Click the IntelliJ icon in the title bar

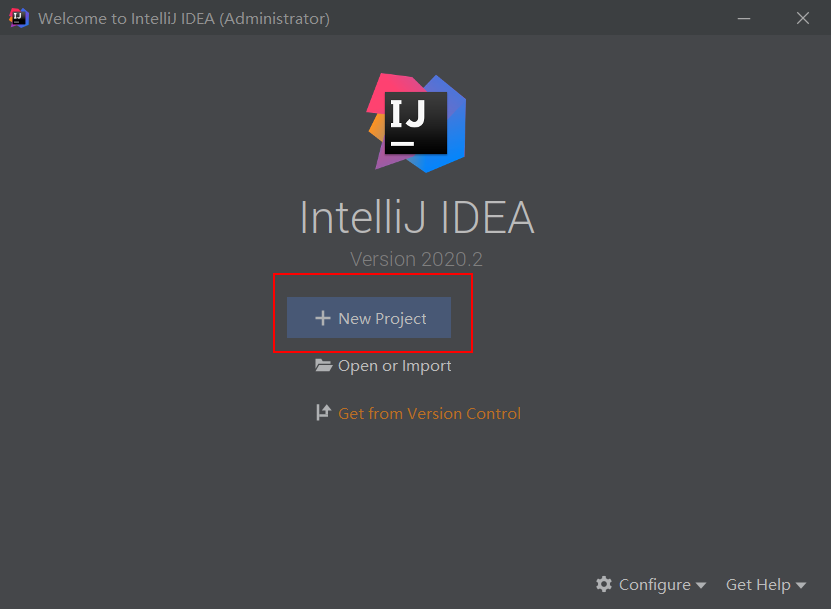[x=18, y=18]
